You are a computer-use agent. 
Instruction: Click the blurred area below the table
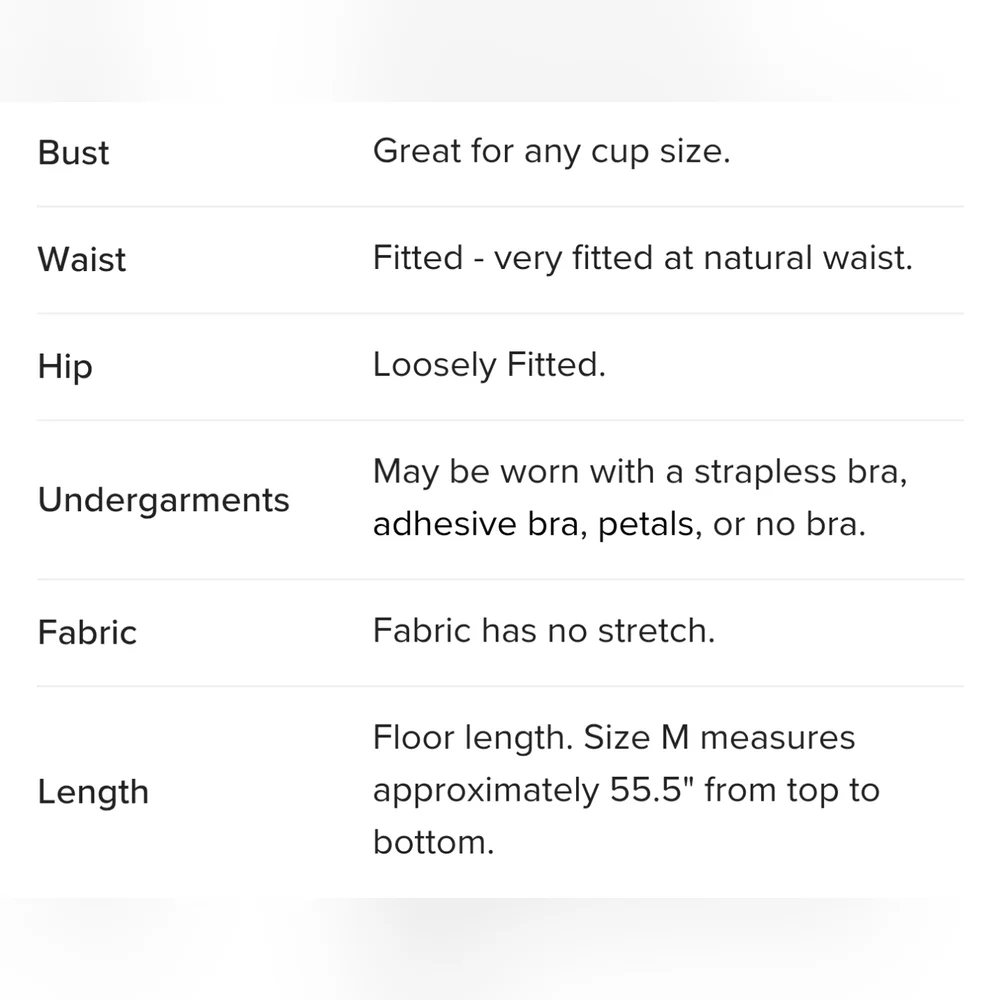[x=500, y=949]
